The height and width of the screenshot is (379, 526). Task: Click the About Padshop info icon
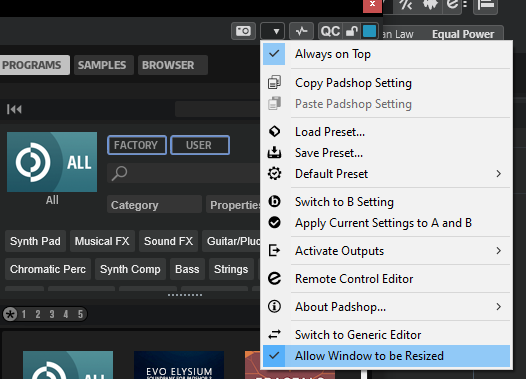[274, 306]
